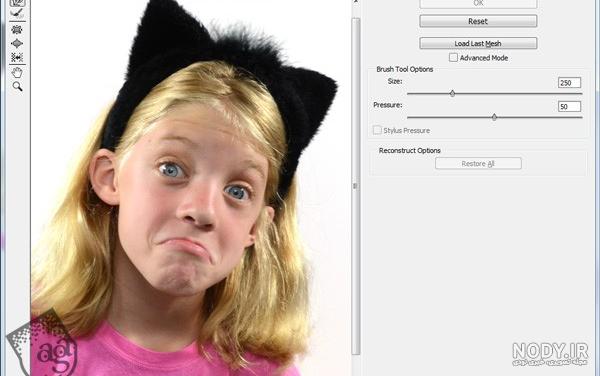Screen dimensions: 600x376
Task: Select the Push Left tool
Action: coord(17,57)
